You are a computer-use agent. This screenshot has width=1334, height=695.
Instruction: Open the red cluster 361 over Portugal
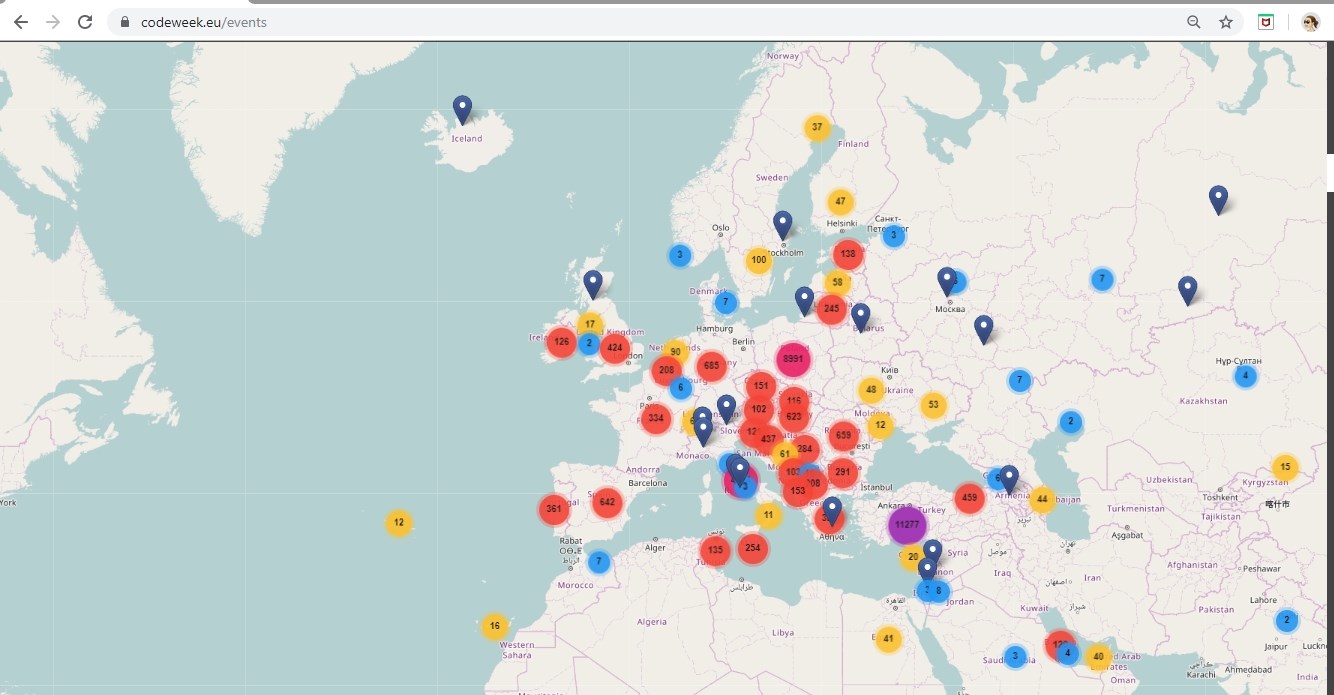(x=553, y=509)
